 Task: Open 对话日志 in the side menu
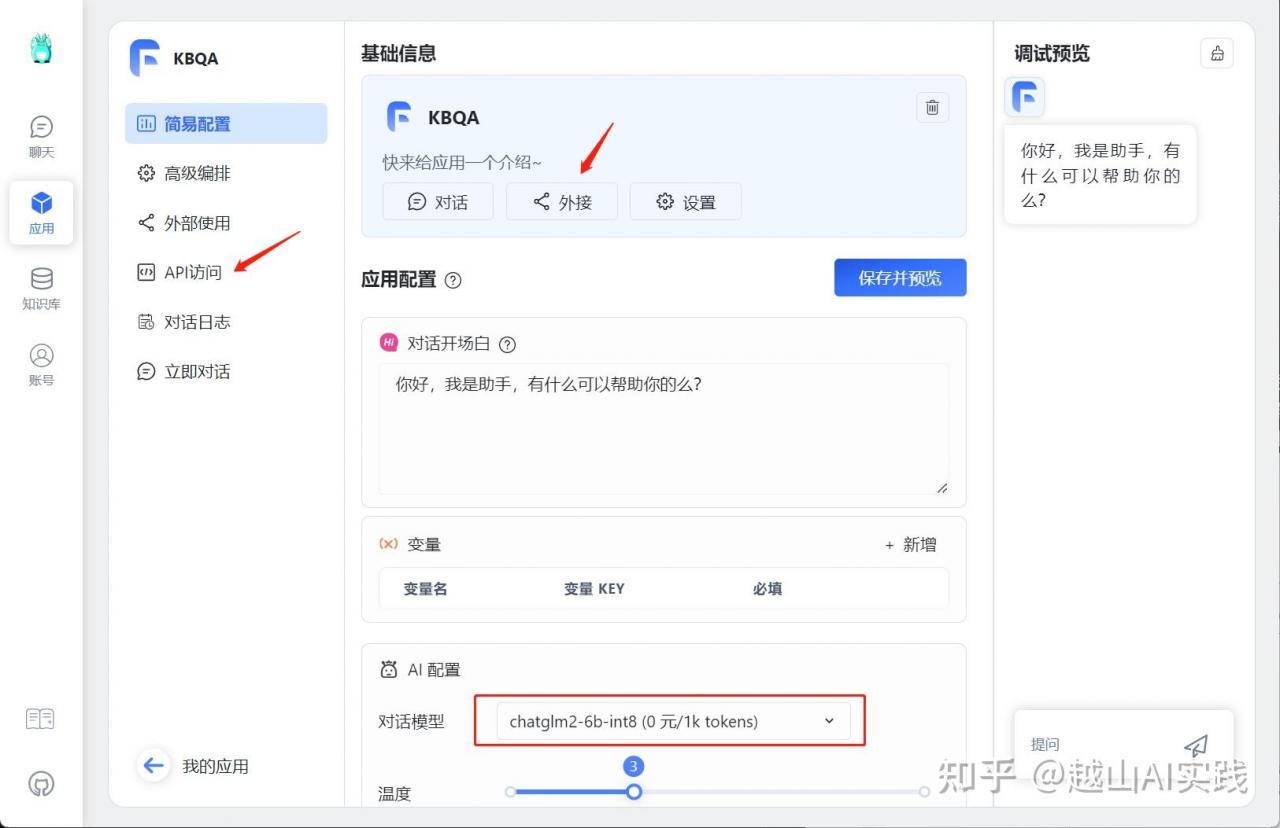tap(197, 322)
